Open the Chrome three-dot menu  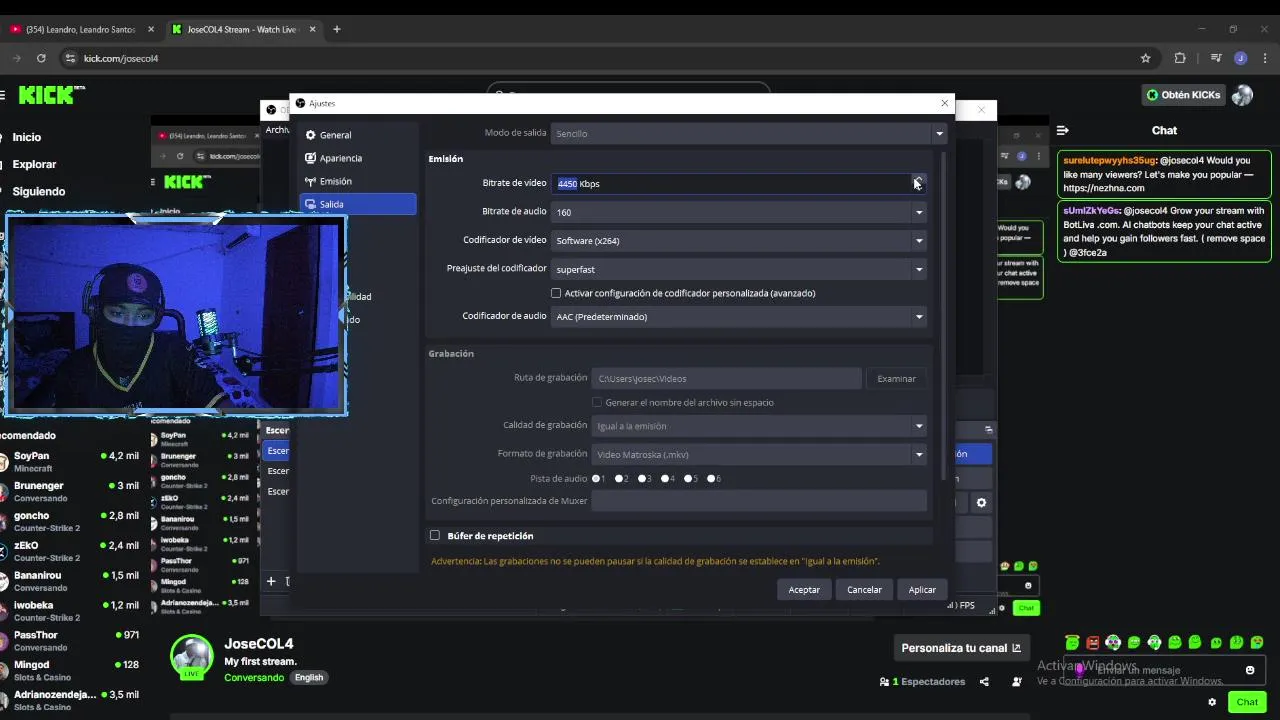[1264, 58]
